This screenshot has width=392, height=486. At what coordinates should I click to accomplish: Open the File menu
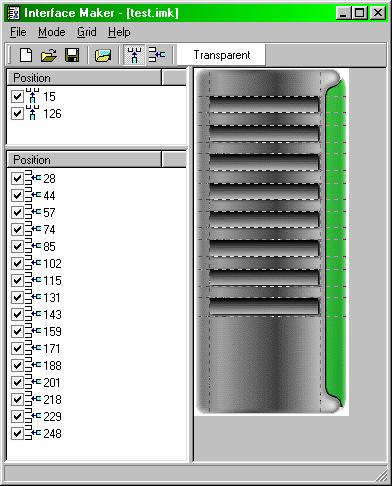coord(18,32)
